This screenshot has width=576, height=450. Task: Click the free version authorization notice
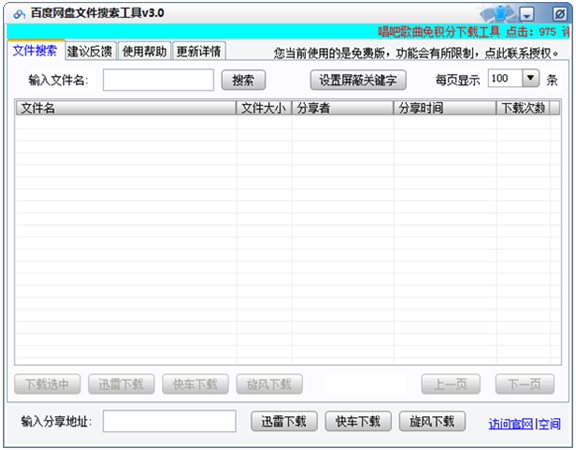tap(416, 53)
